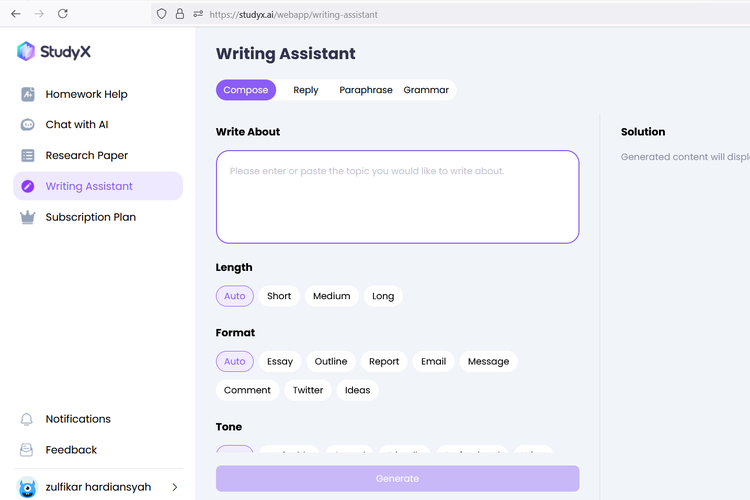The height and width of the screenshot is (500, 750).
Task: Select Report format option
Action: pyautogui.click(x=384, y=362)
